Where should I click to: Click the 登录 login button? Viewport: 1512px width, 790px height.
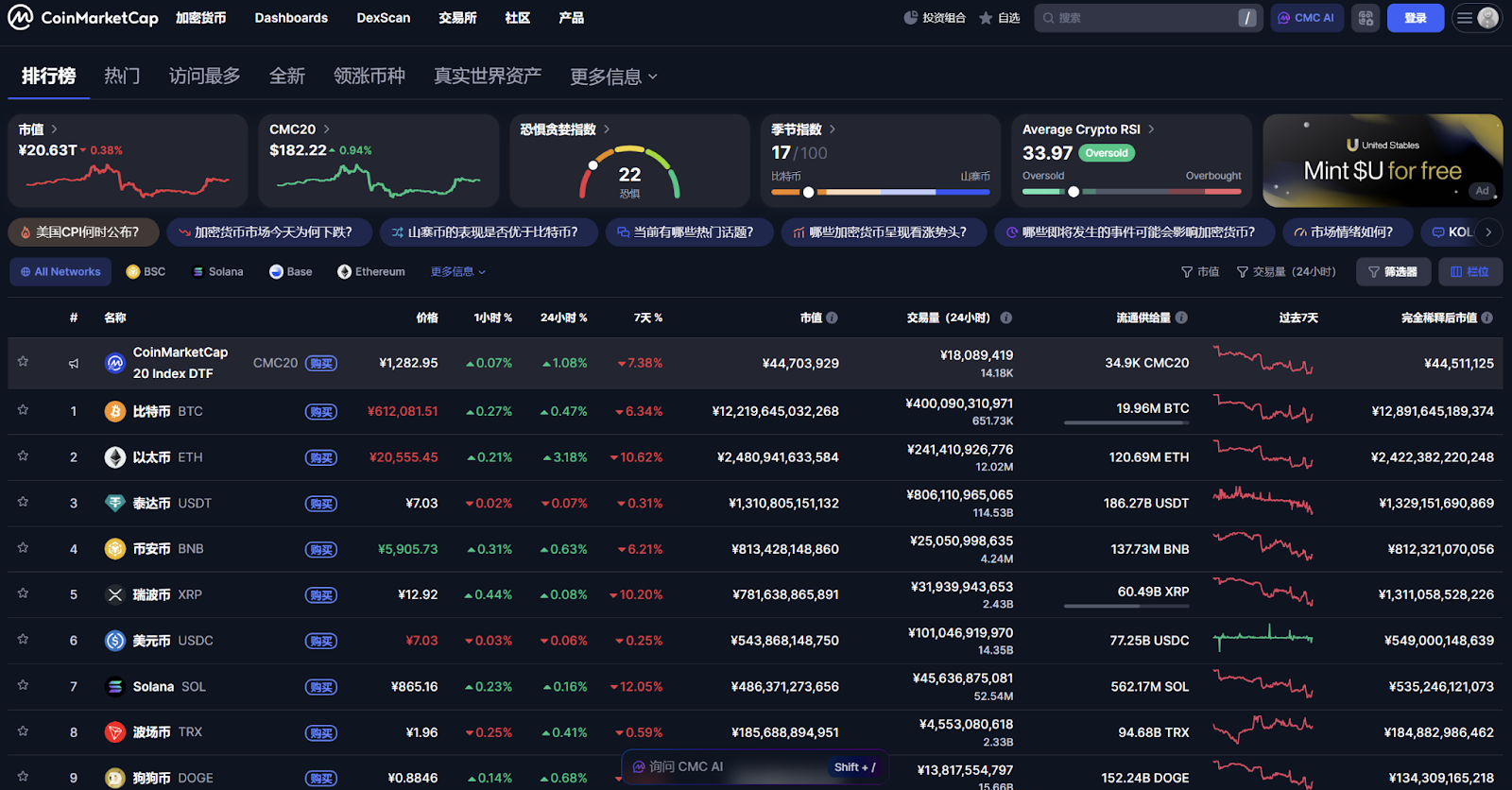[x=1416, y=18]
